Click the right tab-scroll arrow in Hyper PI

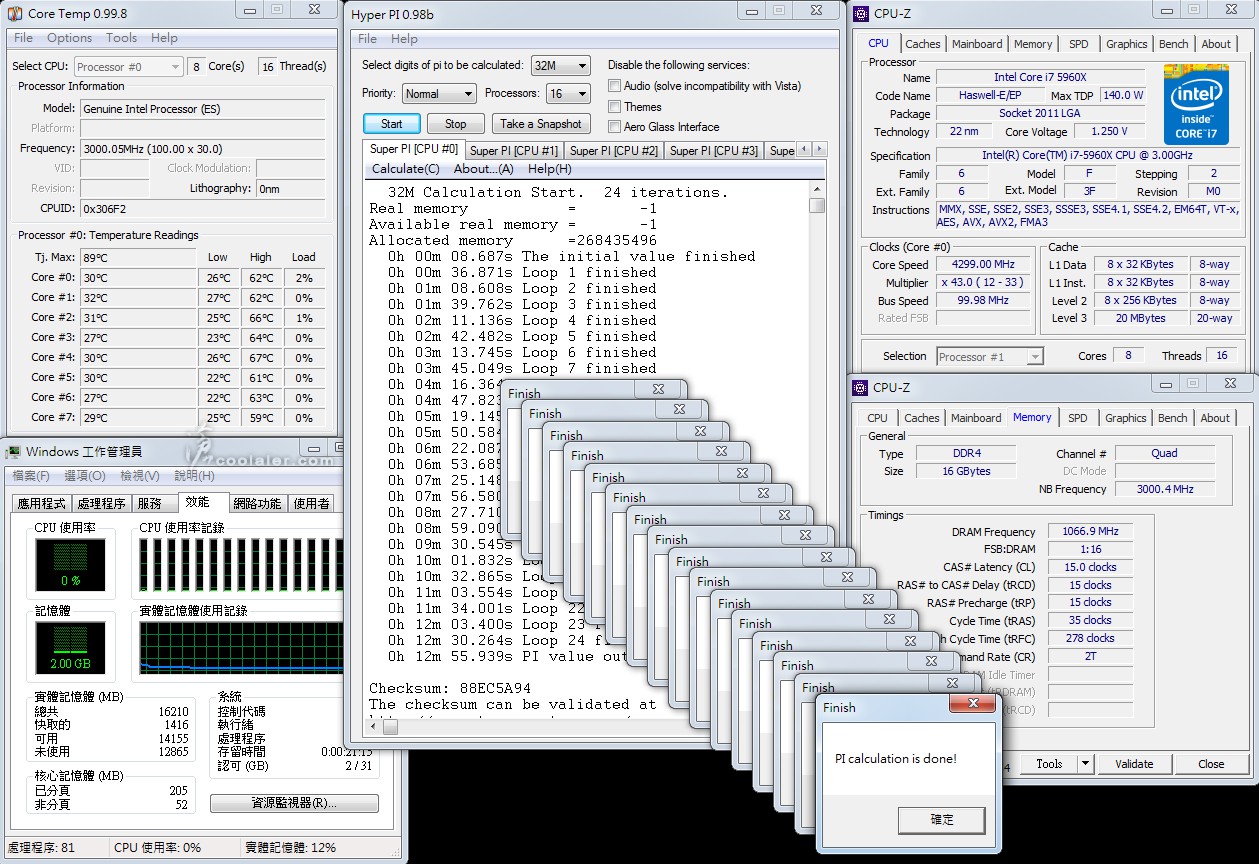[x=820, y=149]
